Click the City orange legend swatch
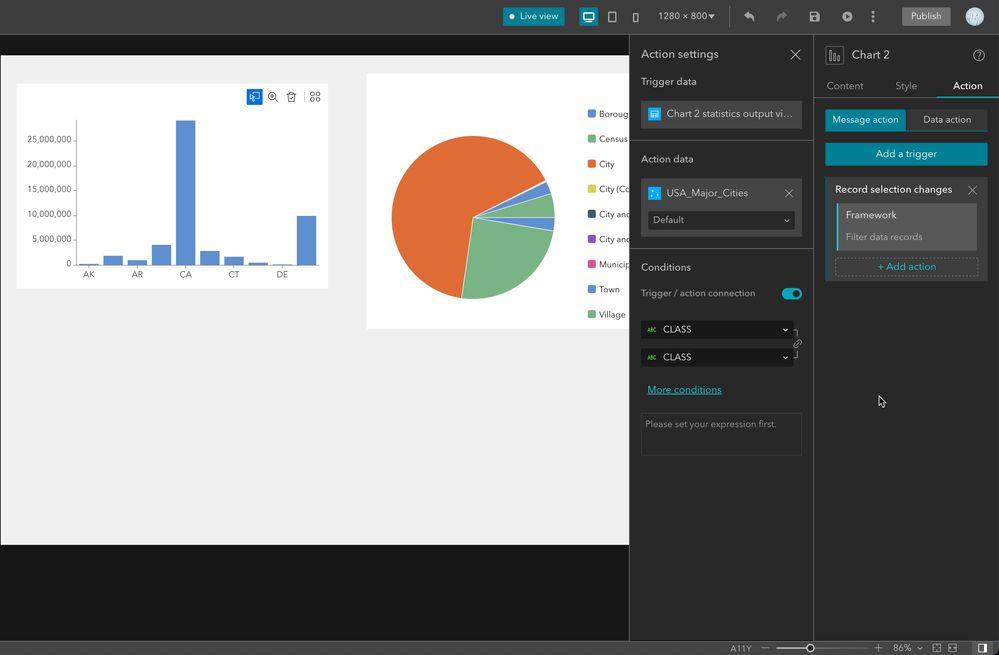The width and height of the screenshot is (999, 655). [x=591, y=164]
